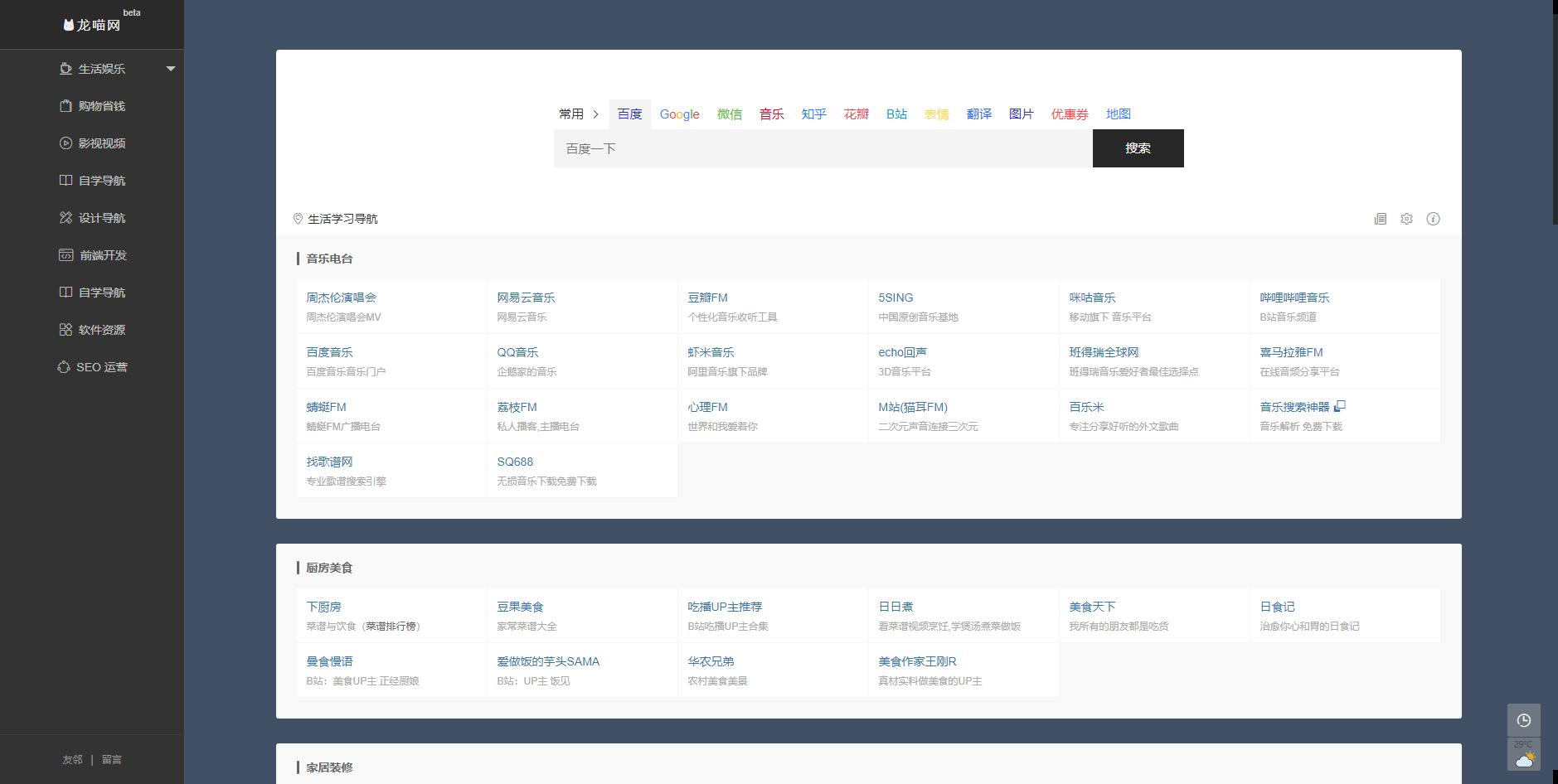Open the 下厨房 link
The image size is (1558, 784).
pos(323,607)
